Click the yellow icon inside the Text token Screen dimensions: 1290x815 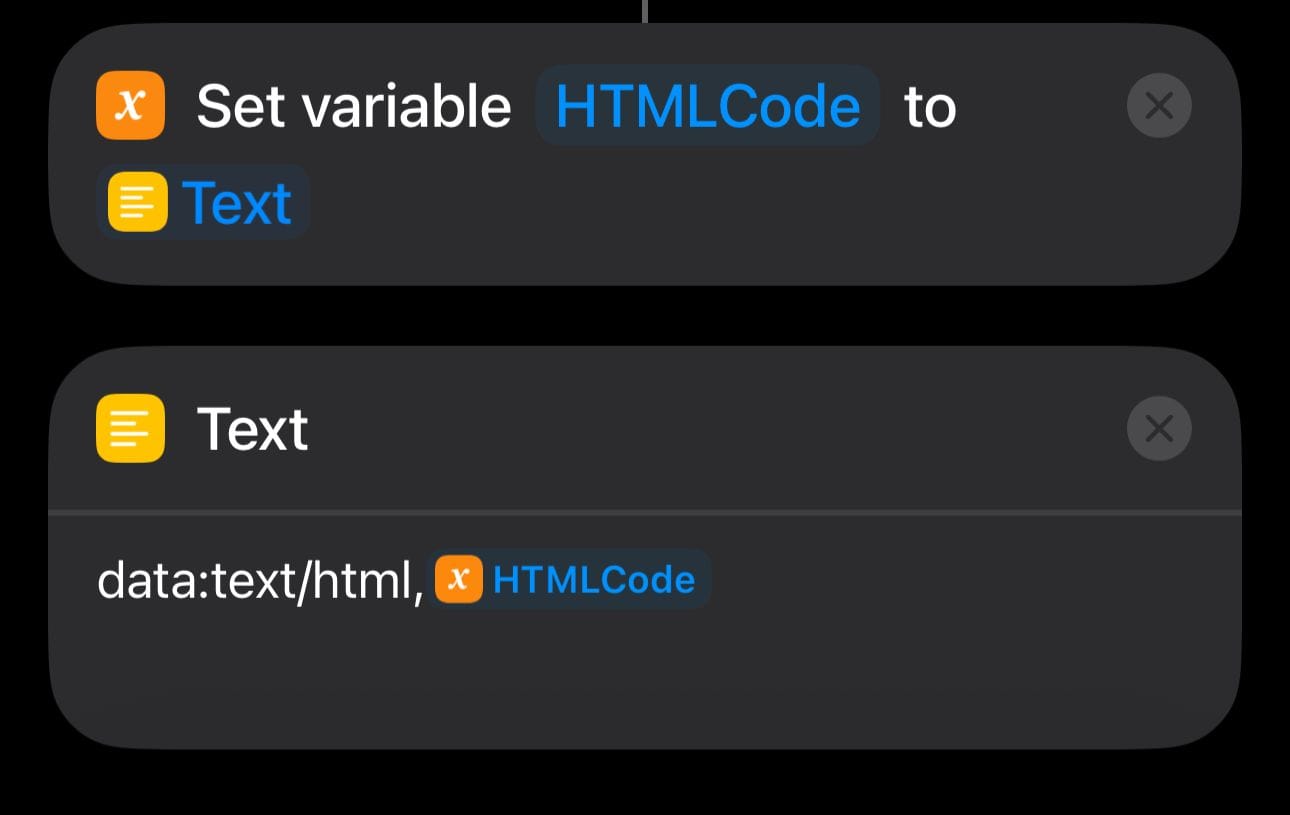tap(137, 202)
